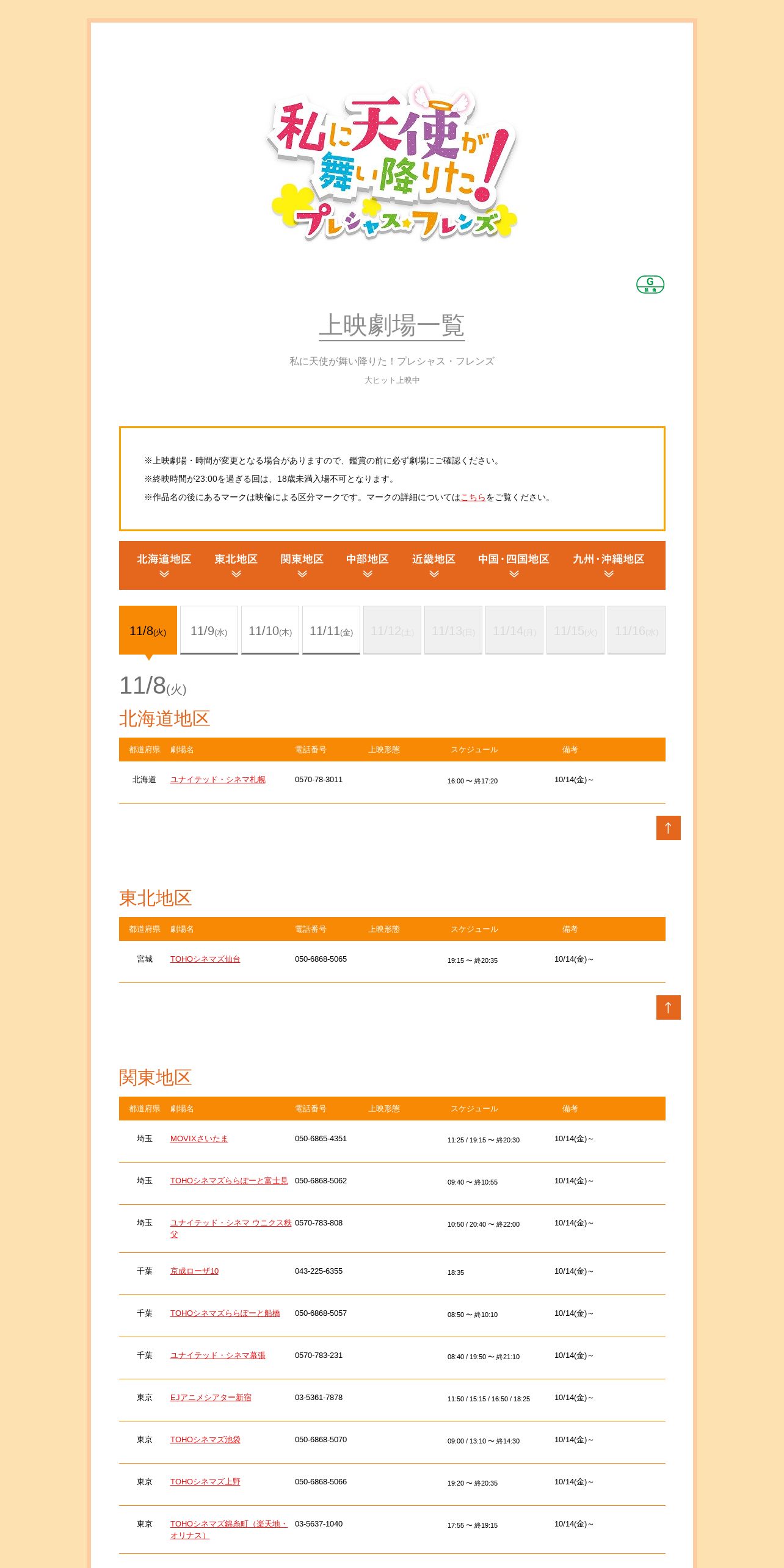The height and width of the screenshot is (1568, 784).
Task: Select the 11/16(水) date tab
Action: 636,630
